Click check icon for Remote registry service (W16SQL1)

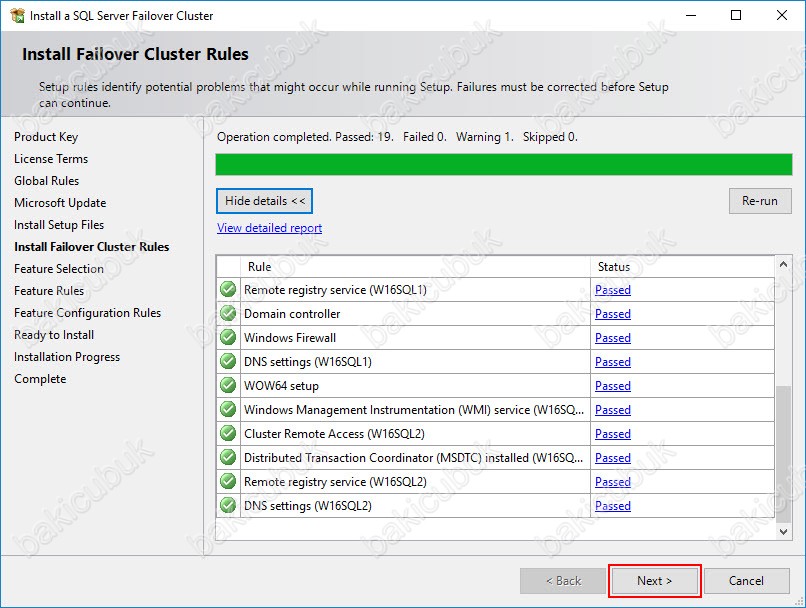228,289
